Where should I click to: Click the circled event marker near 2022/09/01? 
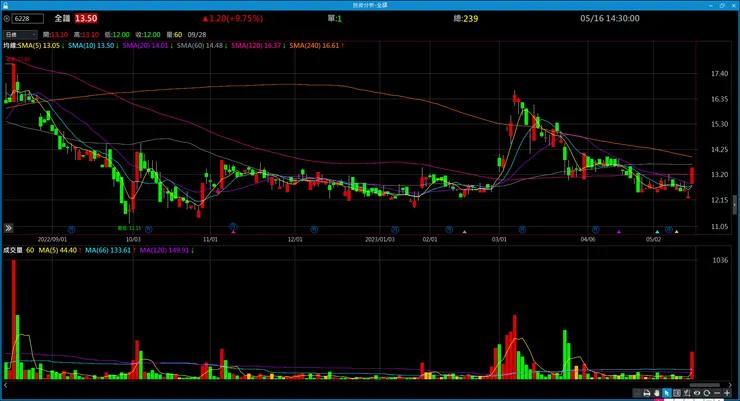coord(71,230)
